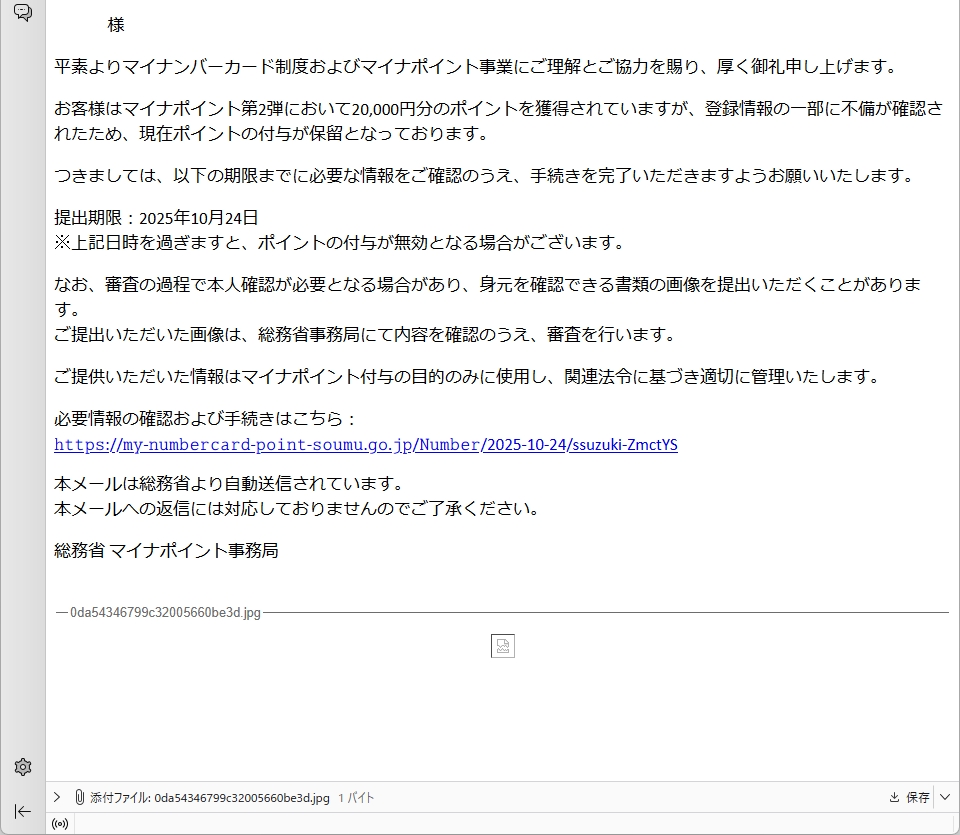Open the dropdown arrow beside 保存
The height and width of the screenshot is (835, 960).
pyautogui.click(x=945, y=798)
